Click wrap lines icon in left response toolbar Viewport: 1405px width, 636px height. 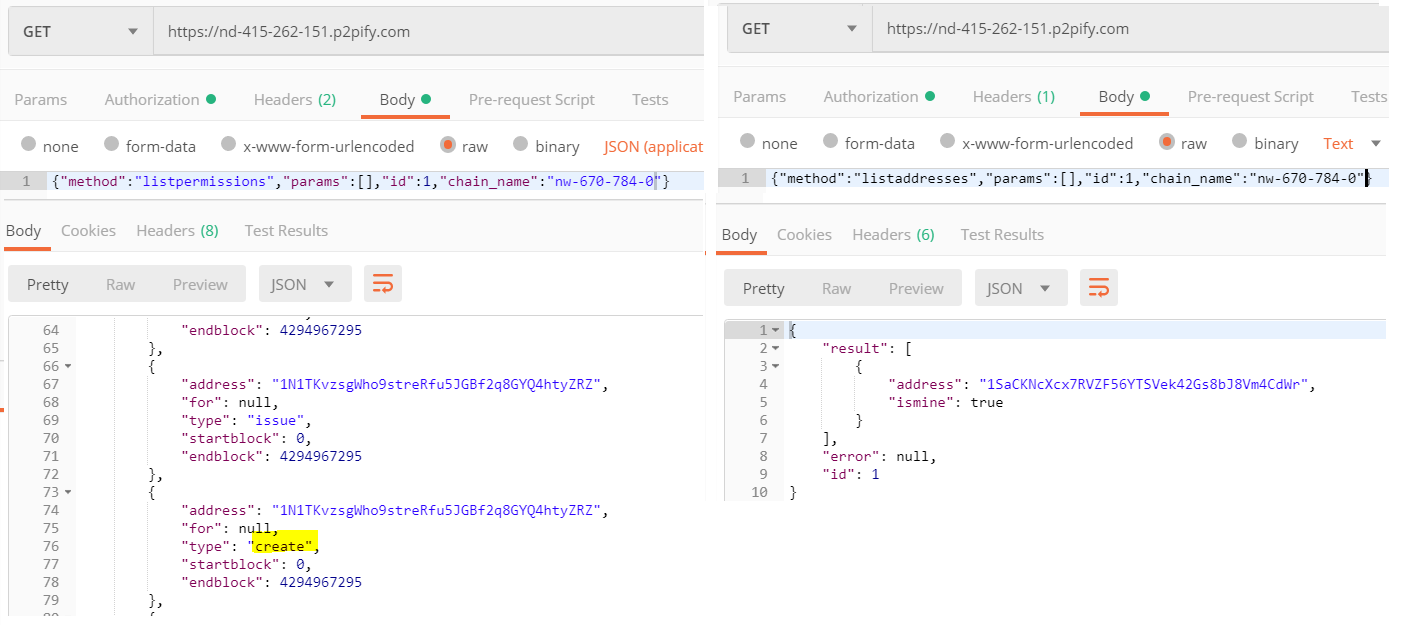[383, 284]
